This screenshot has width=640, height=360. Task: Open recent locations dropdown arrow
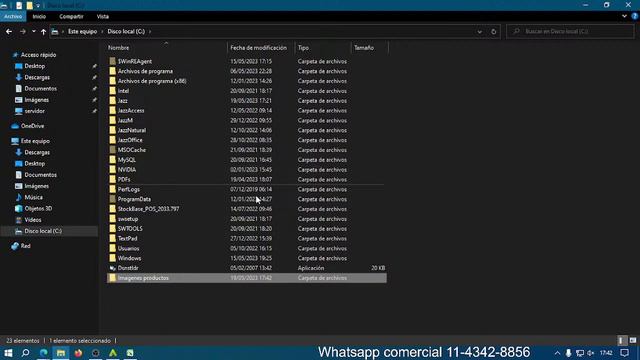(x=33, y=31)
